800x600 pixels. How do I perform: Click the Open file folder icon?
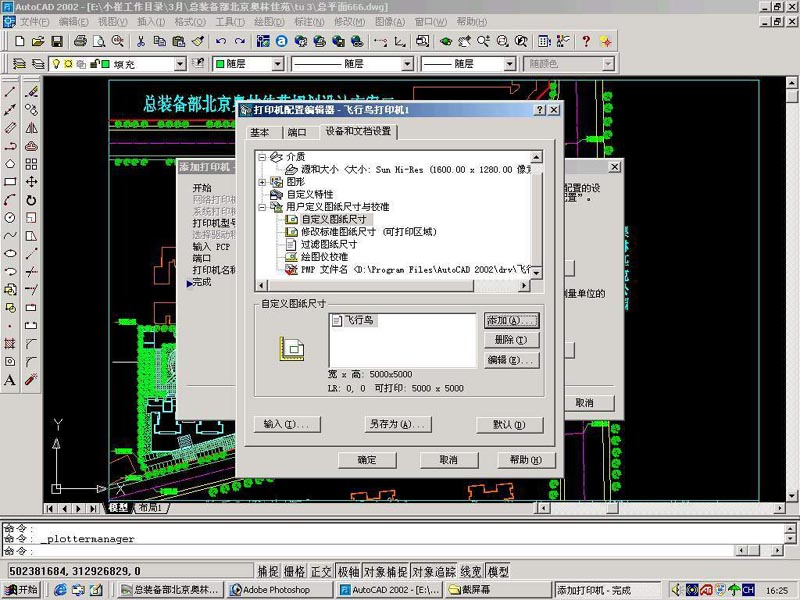pyautogui.click(x=38, y=41)
